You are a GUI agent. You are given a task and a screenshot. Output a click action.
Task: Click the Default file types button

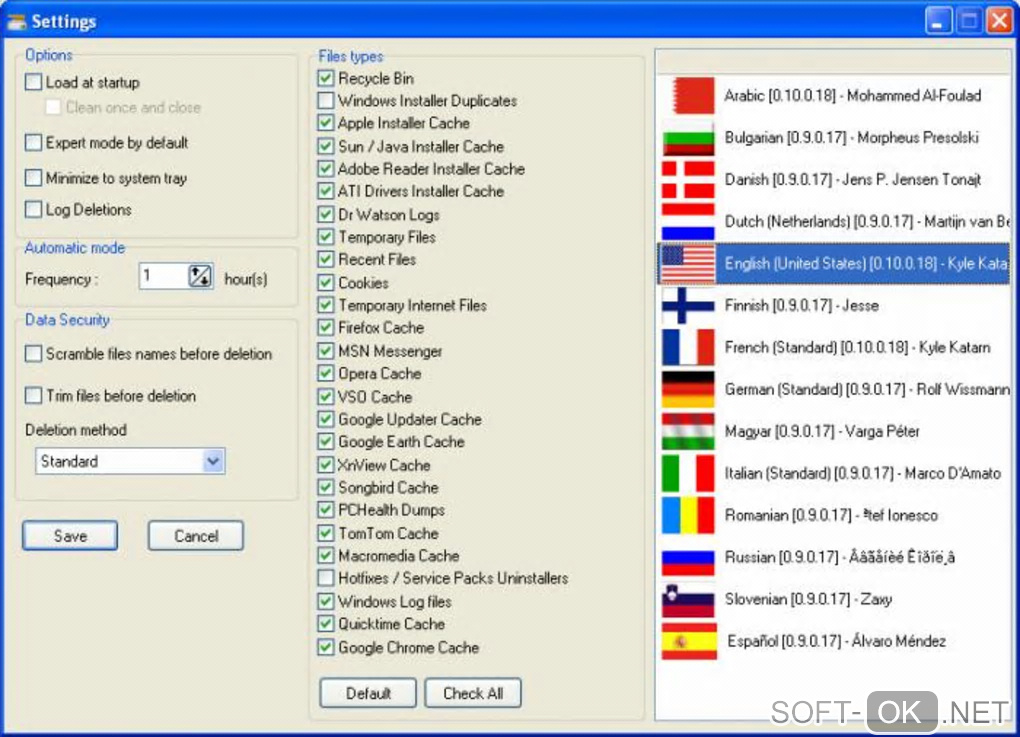tap(368, 693)
